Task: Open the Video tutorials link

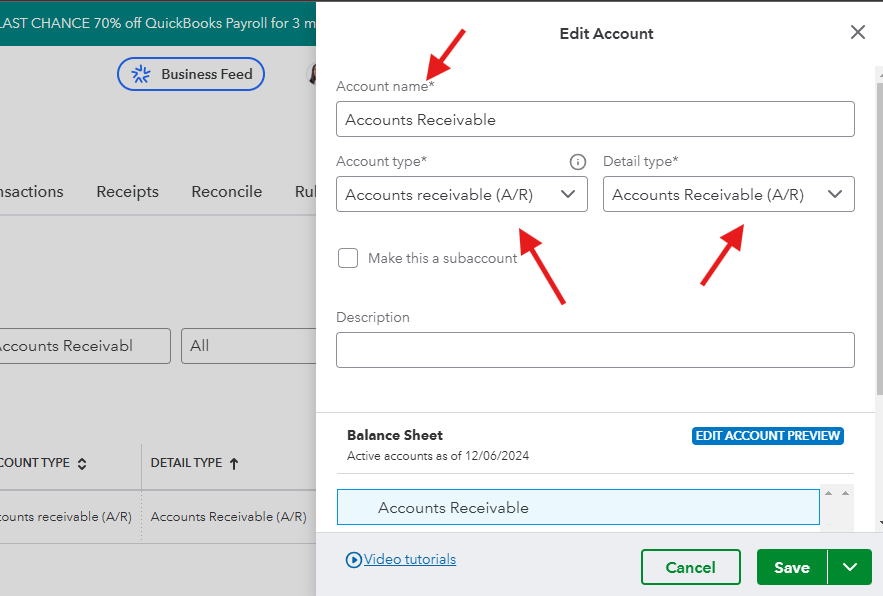Action: pyautogui.click(x=408, y=559)
